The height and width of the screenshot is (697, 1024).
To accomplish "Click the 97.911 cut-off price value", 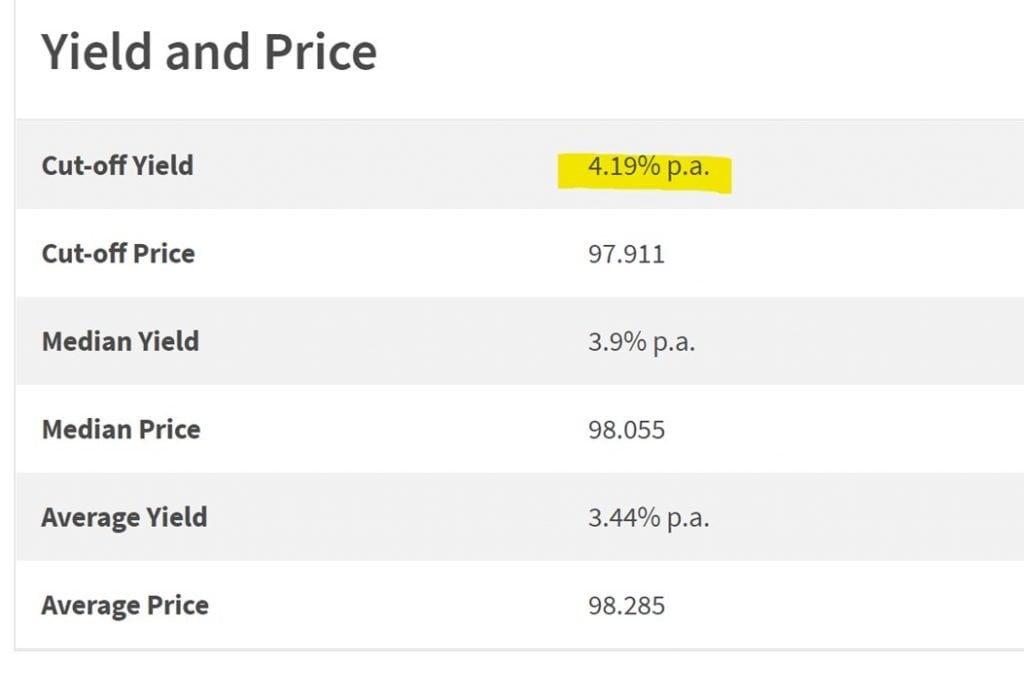I will 626,254.
